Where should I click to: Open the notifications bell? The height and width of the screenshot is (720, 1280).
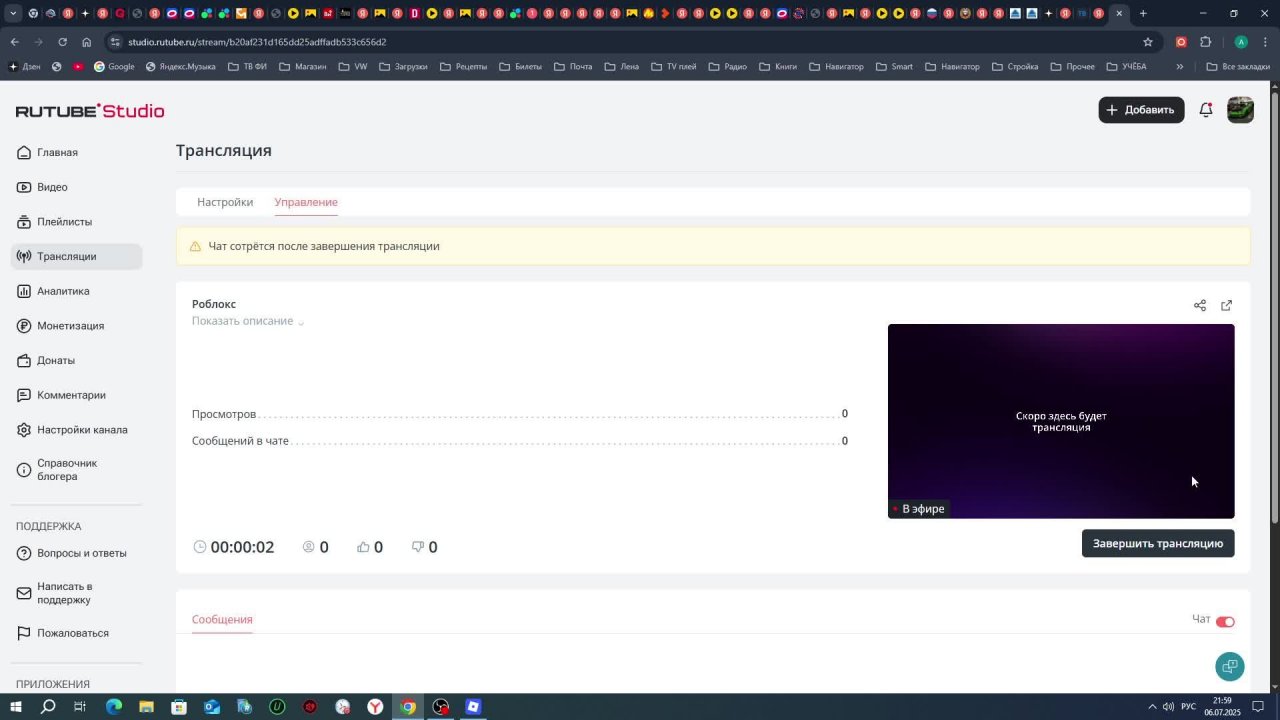pyautogui.click(x=1206, y=110)
